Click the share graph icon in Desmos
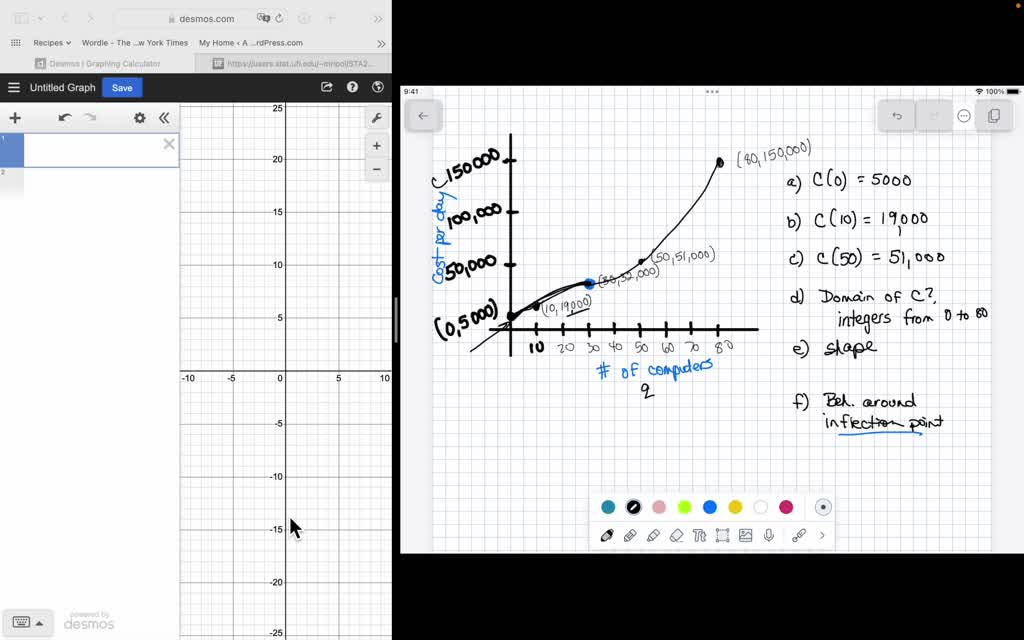The width and height of the screenshot is (1024, 640). click(326, 87)
